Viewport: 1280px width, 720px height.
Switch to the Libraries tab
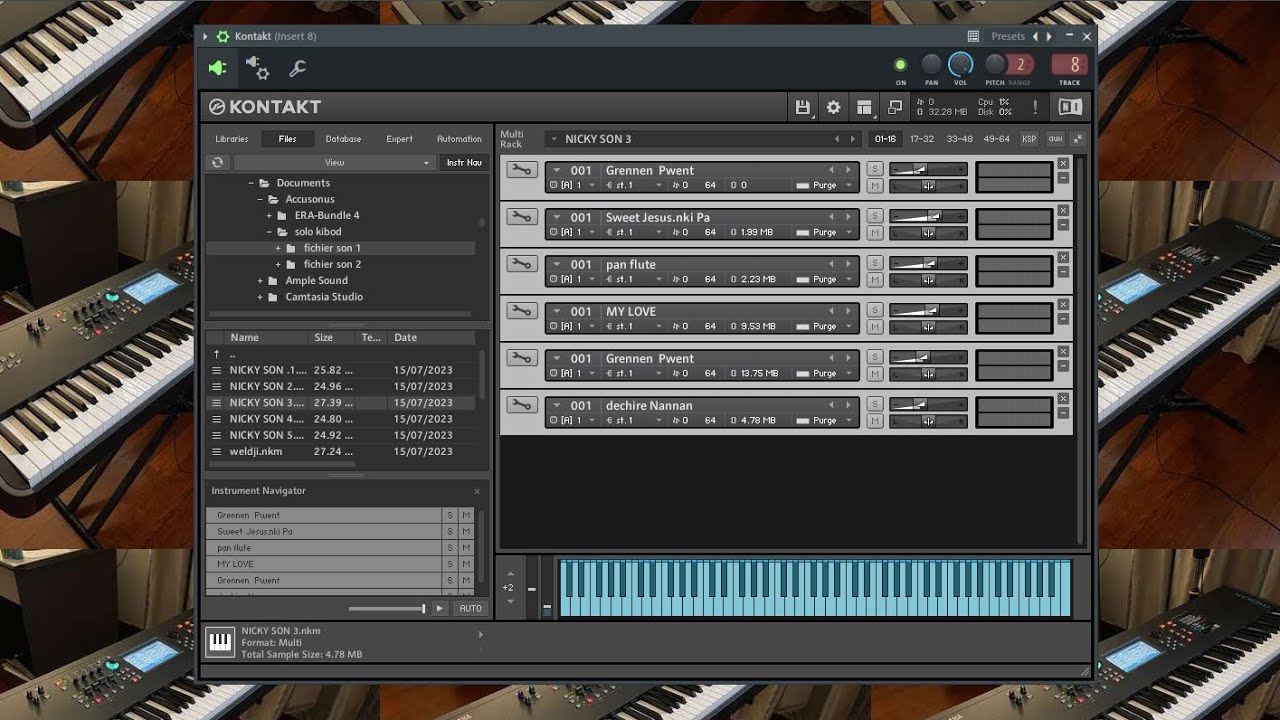click(x=232, y=139)
